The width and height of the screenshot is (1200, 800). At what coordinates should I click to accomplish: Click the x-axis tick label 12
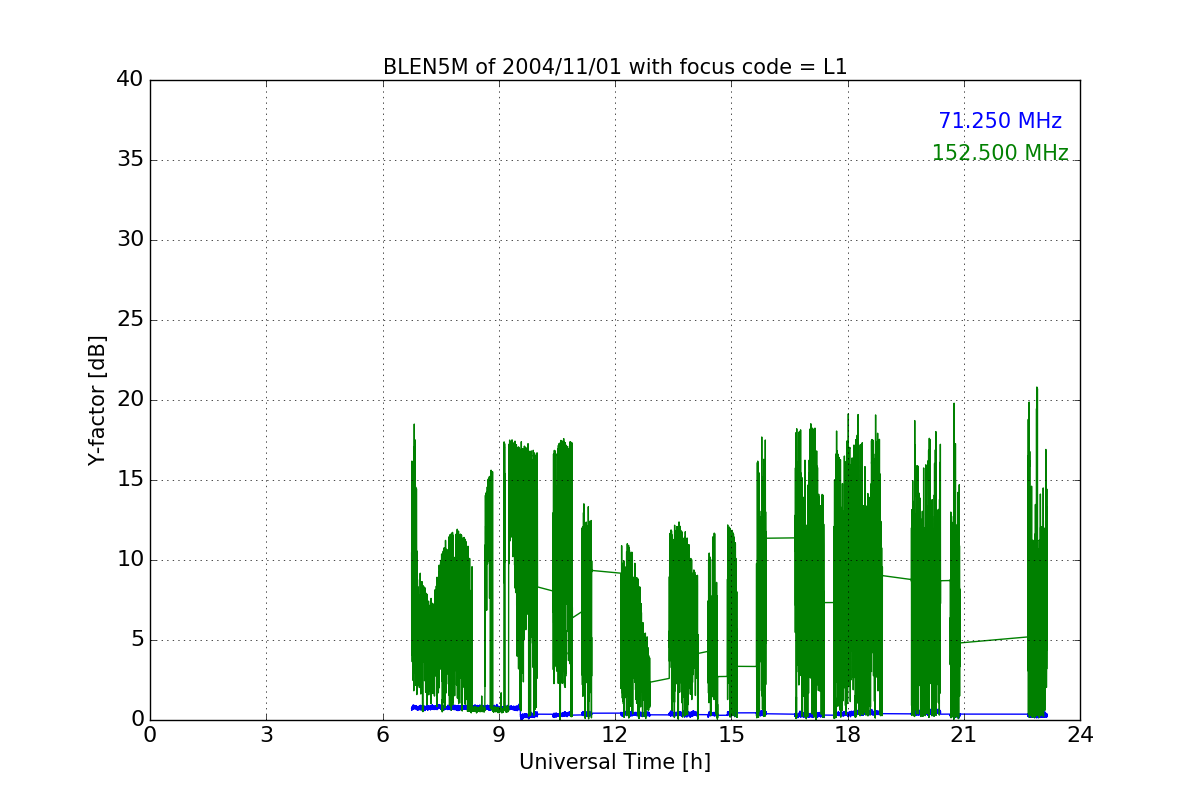615,735
